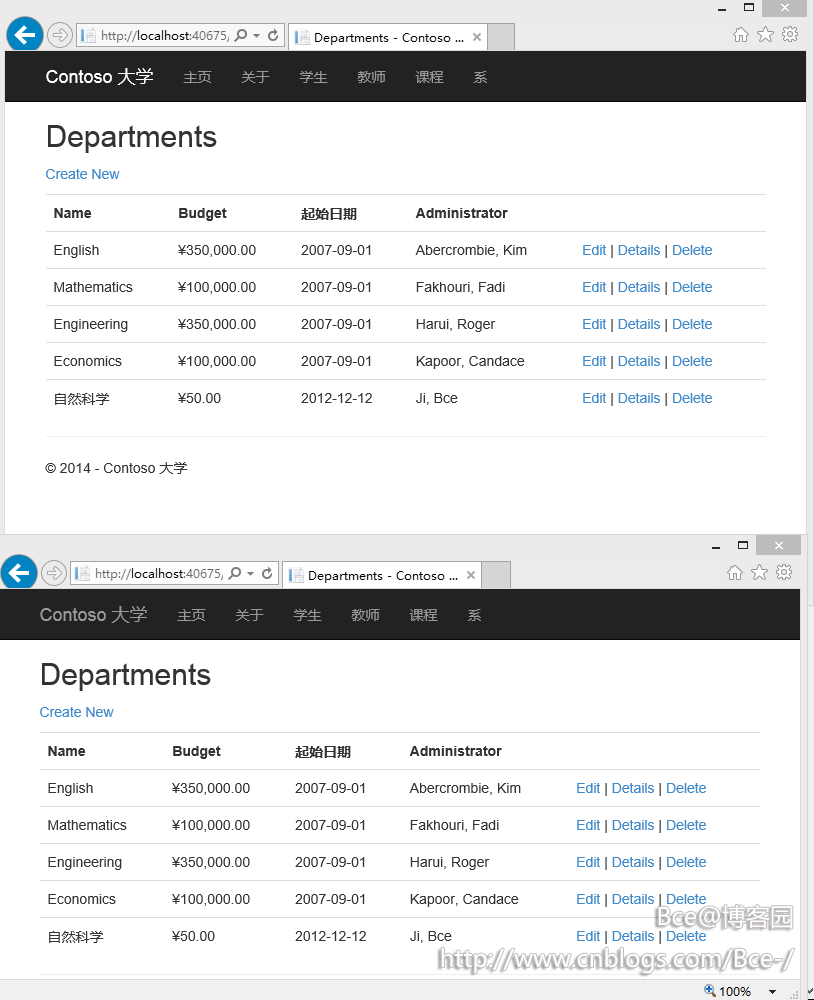Open address dropdown arrow in top window
Viewport: 814px width, 1000px height.
256,36
